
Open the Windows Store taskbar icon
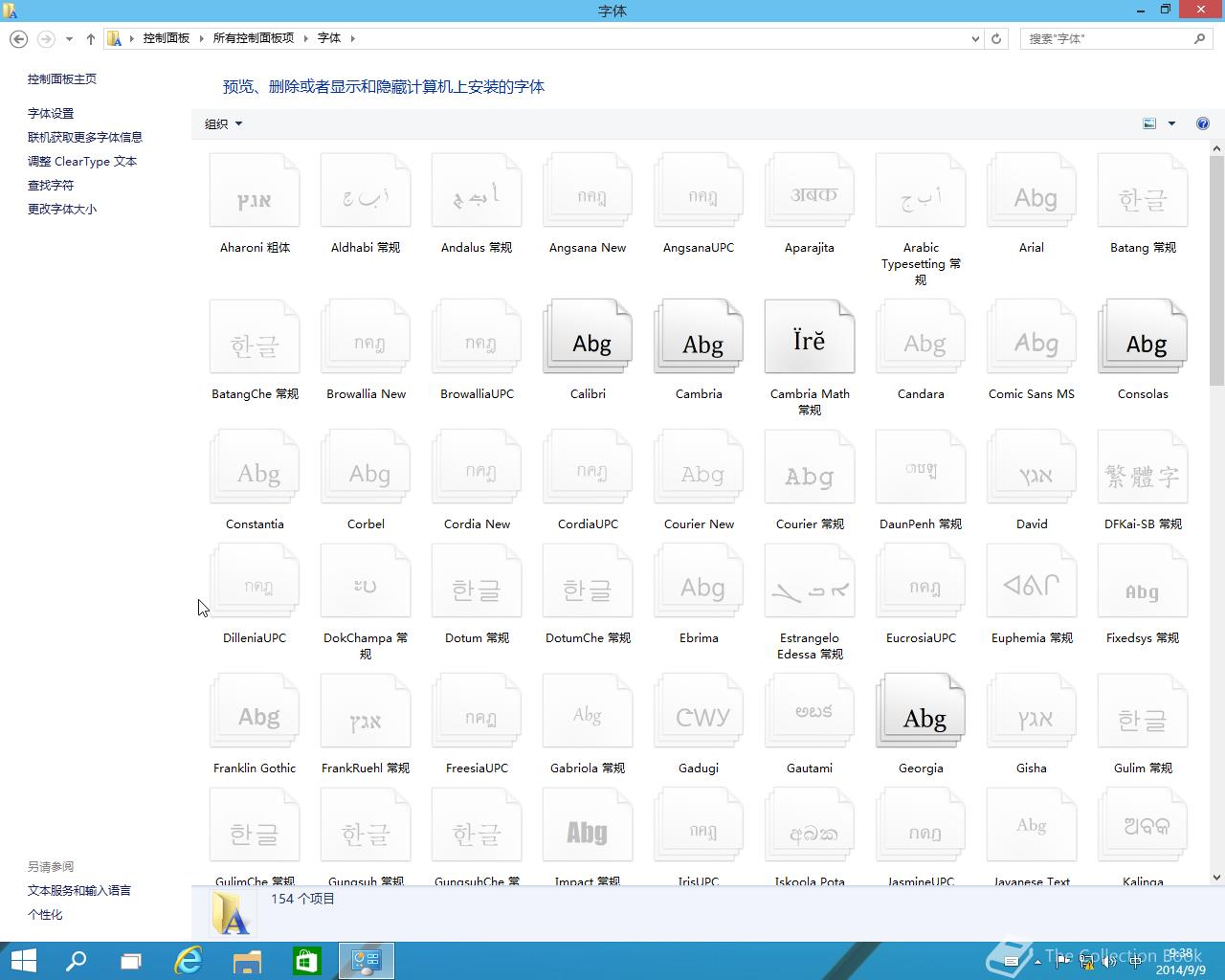pos(306,961)
